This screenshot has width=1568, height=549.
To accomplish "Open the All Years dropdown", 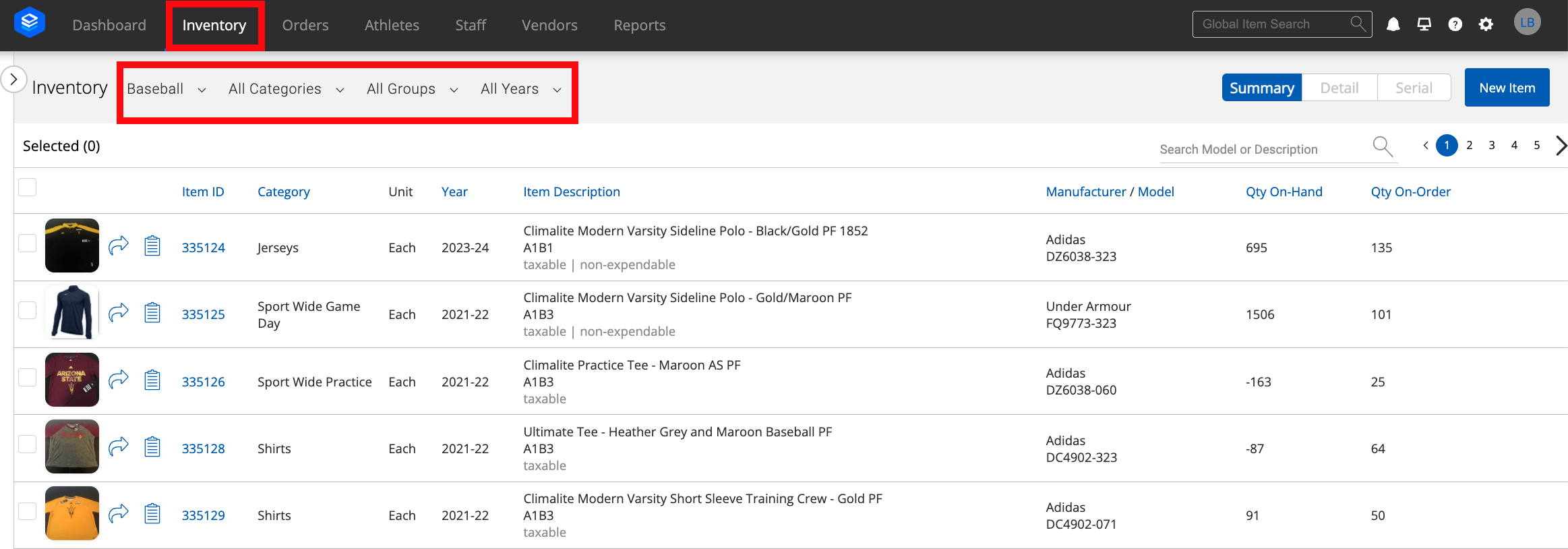I will [521, 89].
